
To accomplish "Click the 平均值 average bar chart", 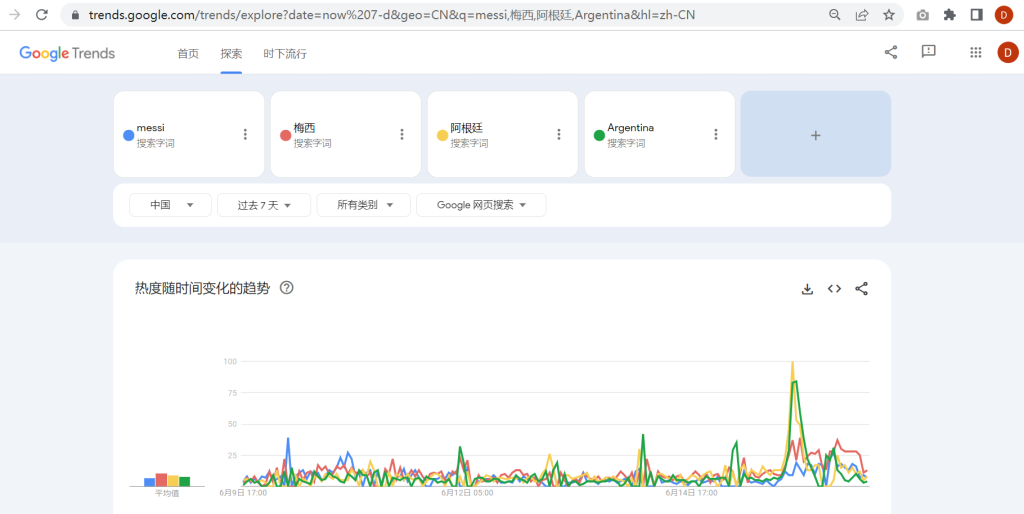I will [167, 480].
